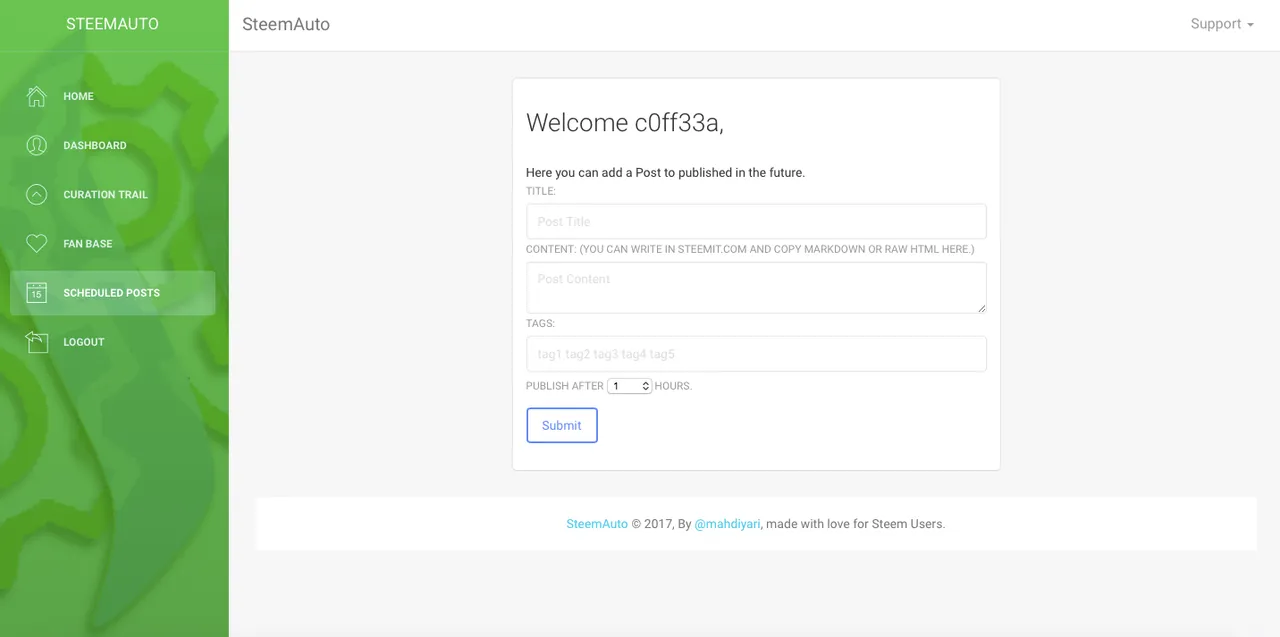Click the Fan Base heart icon
This screenshot has height=637, width=1280.
click(36, 243)
